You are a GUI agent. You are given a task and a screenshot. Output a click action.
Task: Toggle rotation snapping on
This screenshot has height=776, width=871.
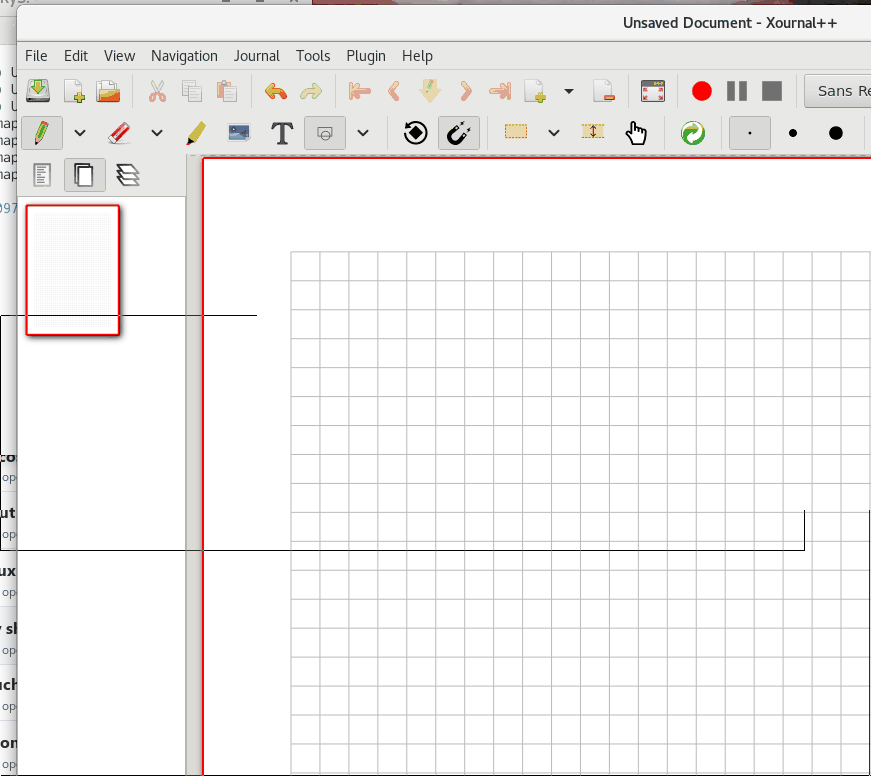(414, 132)
